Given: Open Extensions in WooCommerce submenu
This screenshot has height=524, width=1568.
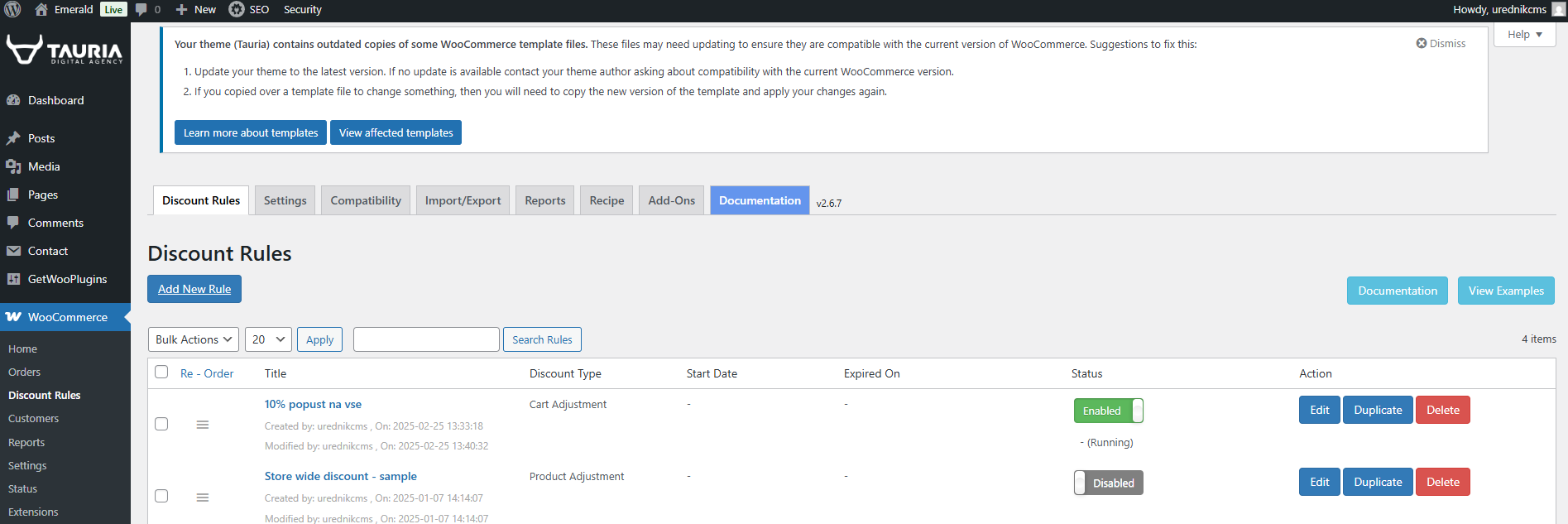Looking at the screenshot, I should 33,512.
